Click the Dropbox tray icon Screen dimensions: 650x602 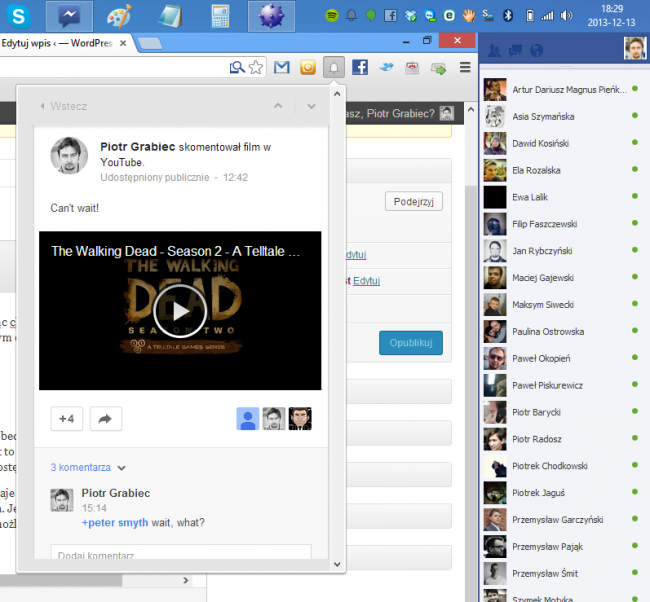[x=410, y=16]
